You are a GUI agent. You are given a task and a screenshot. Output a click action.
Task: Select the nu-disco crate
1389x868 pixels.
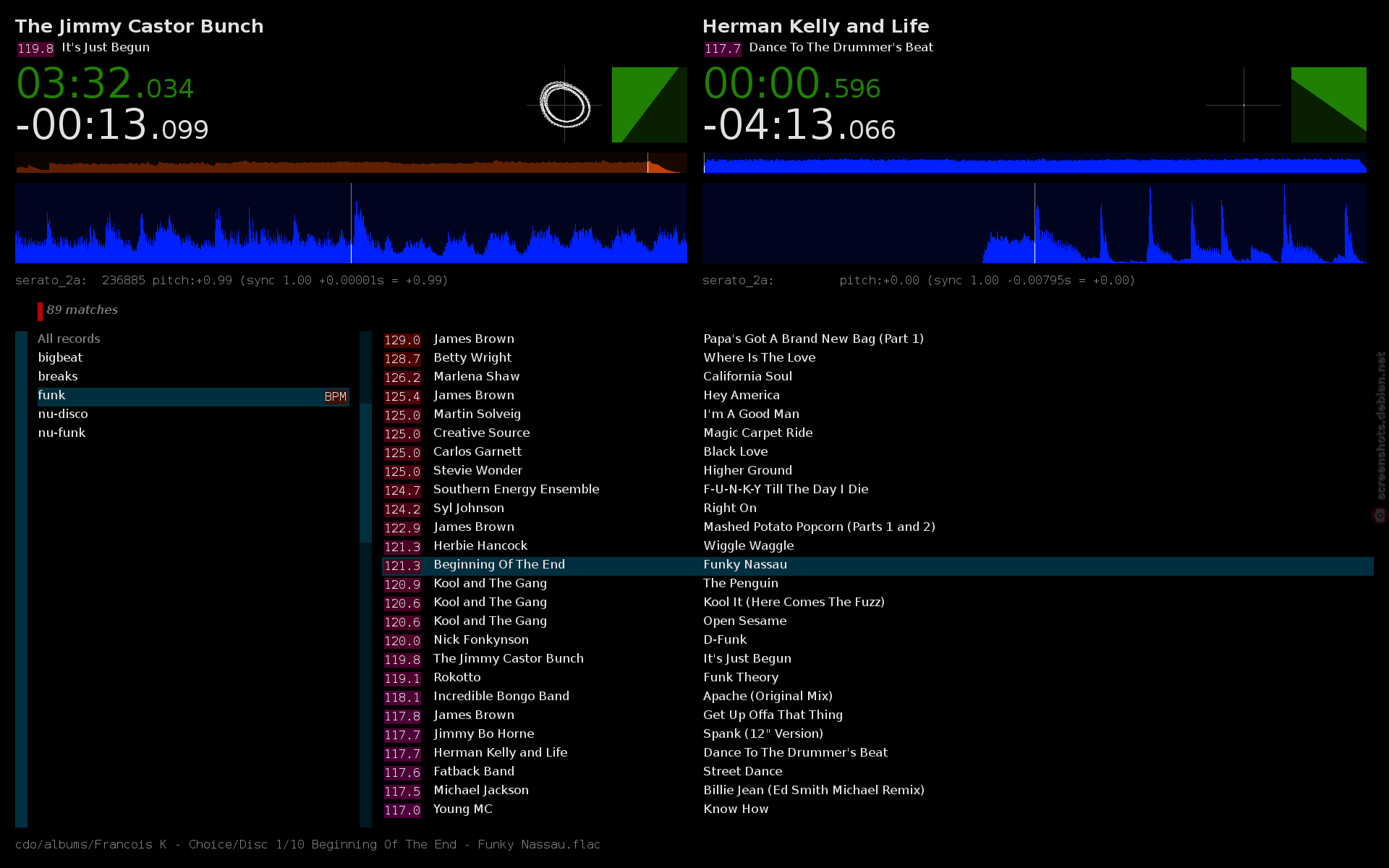point(193,414)
